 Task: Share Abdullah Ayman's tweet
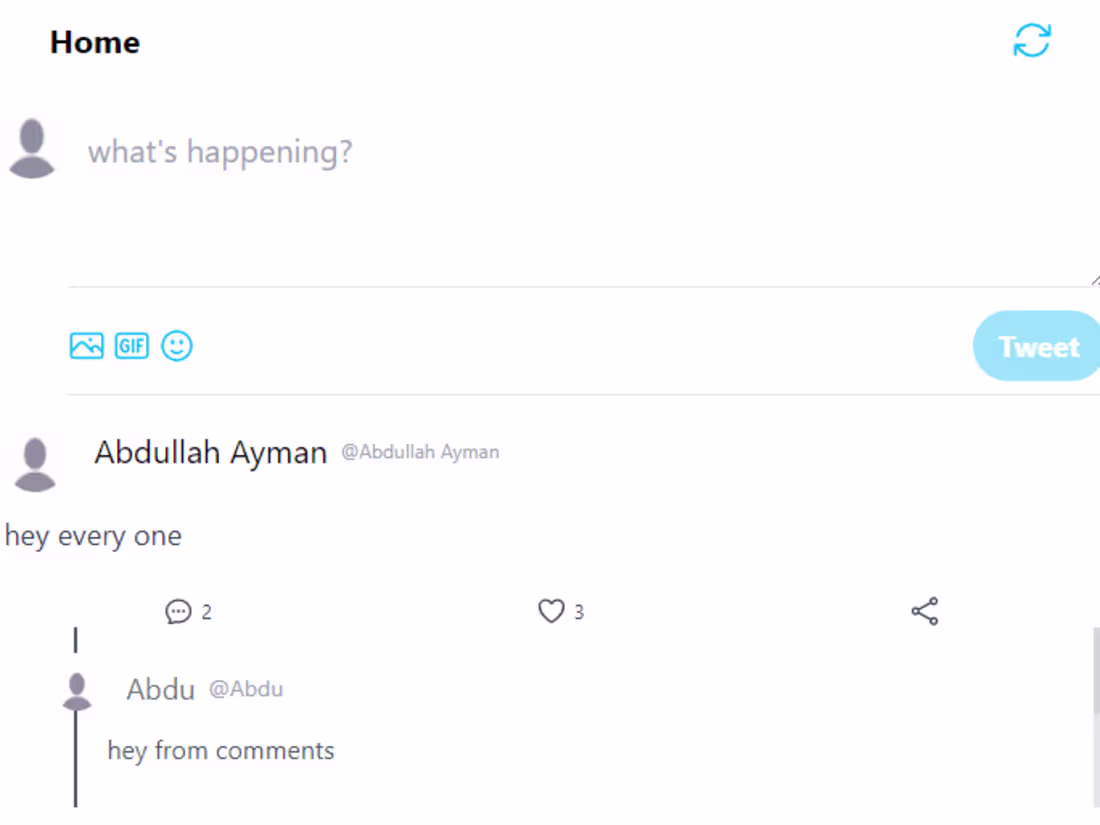coord(925,611)
